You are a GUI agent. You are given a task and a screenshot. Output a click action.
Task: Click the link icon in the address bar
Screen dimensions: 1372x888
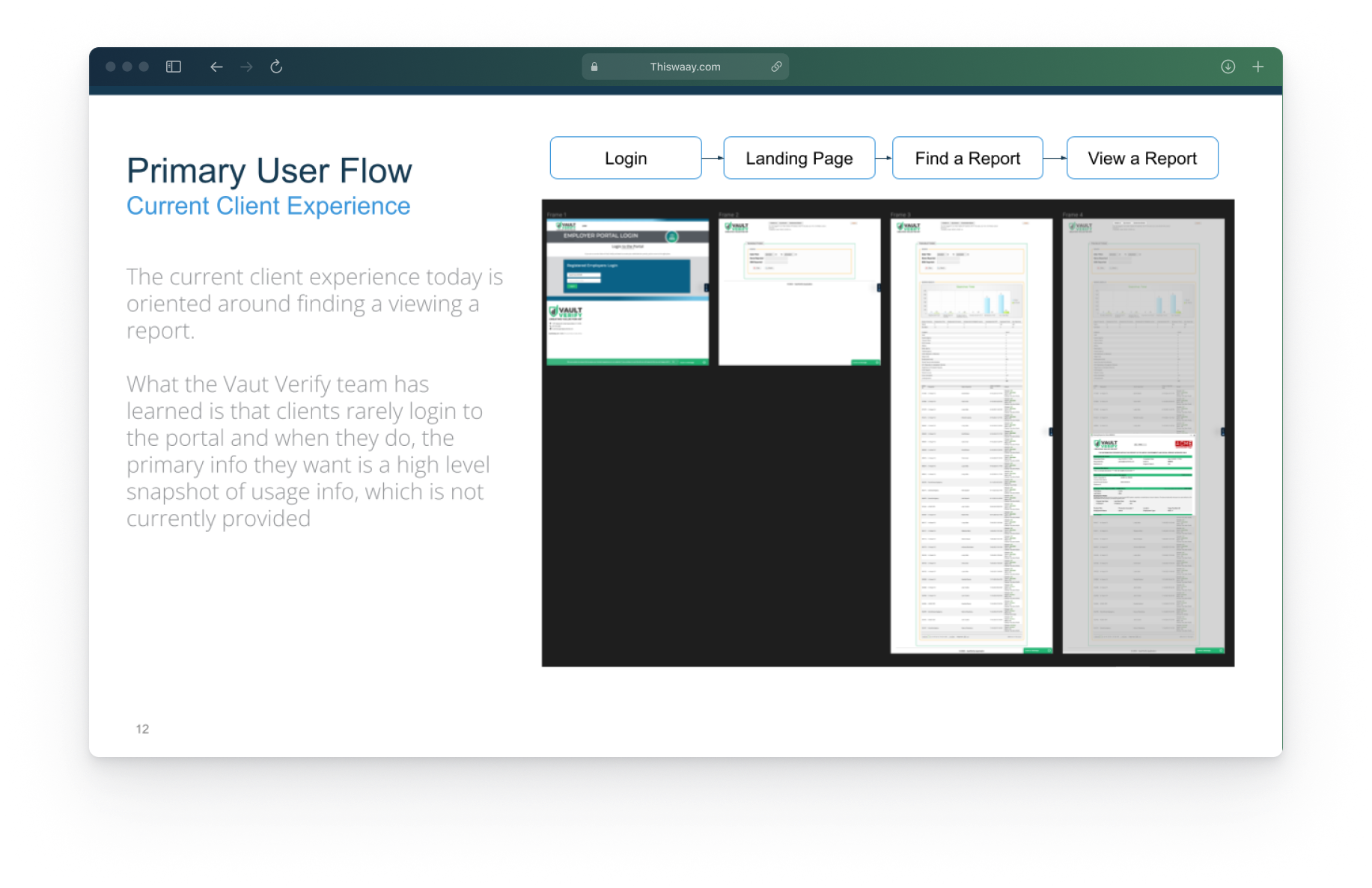tap(776, 67)
